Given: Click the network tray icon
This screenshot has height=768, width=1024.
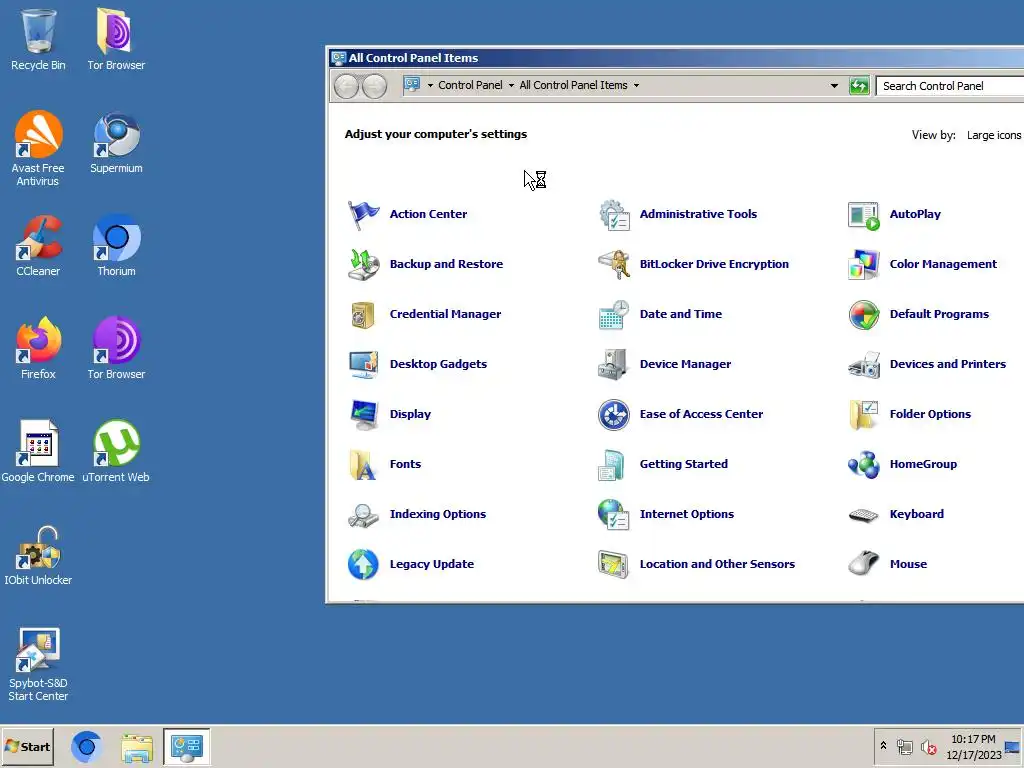Looking at the screenshot, I should click(904, 746).
